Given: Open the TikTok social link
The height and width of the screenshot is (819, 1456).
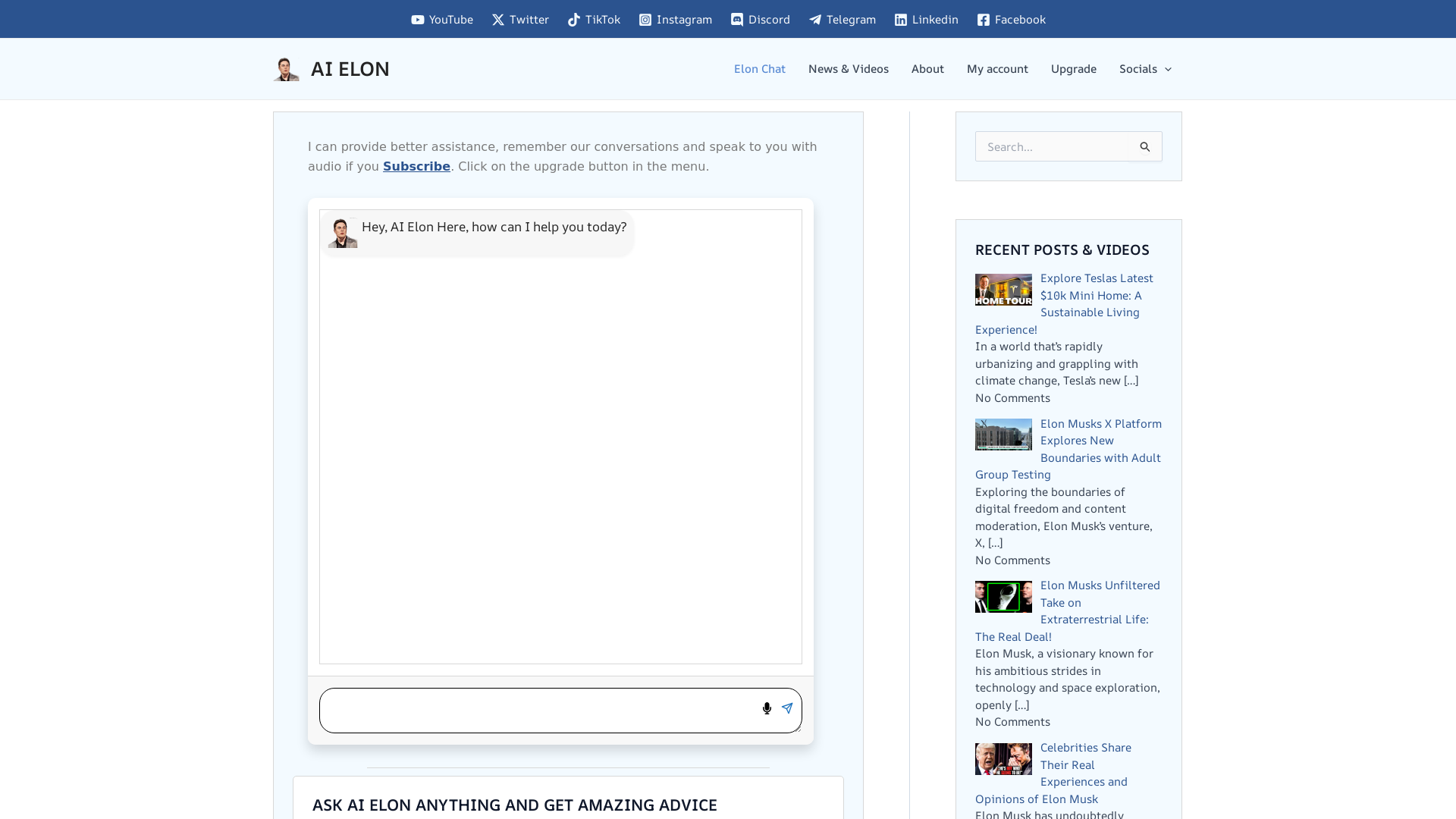Looking at the screenshot, I should click(x=594, y=20).
